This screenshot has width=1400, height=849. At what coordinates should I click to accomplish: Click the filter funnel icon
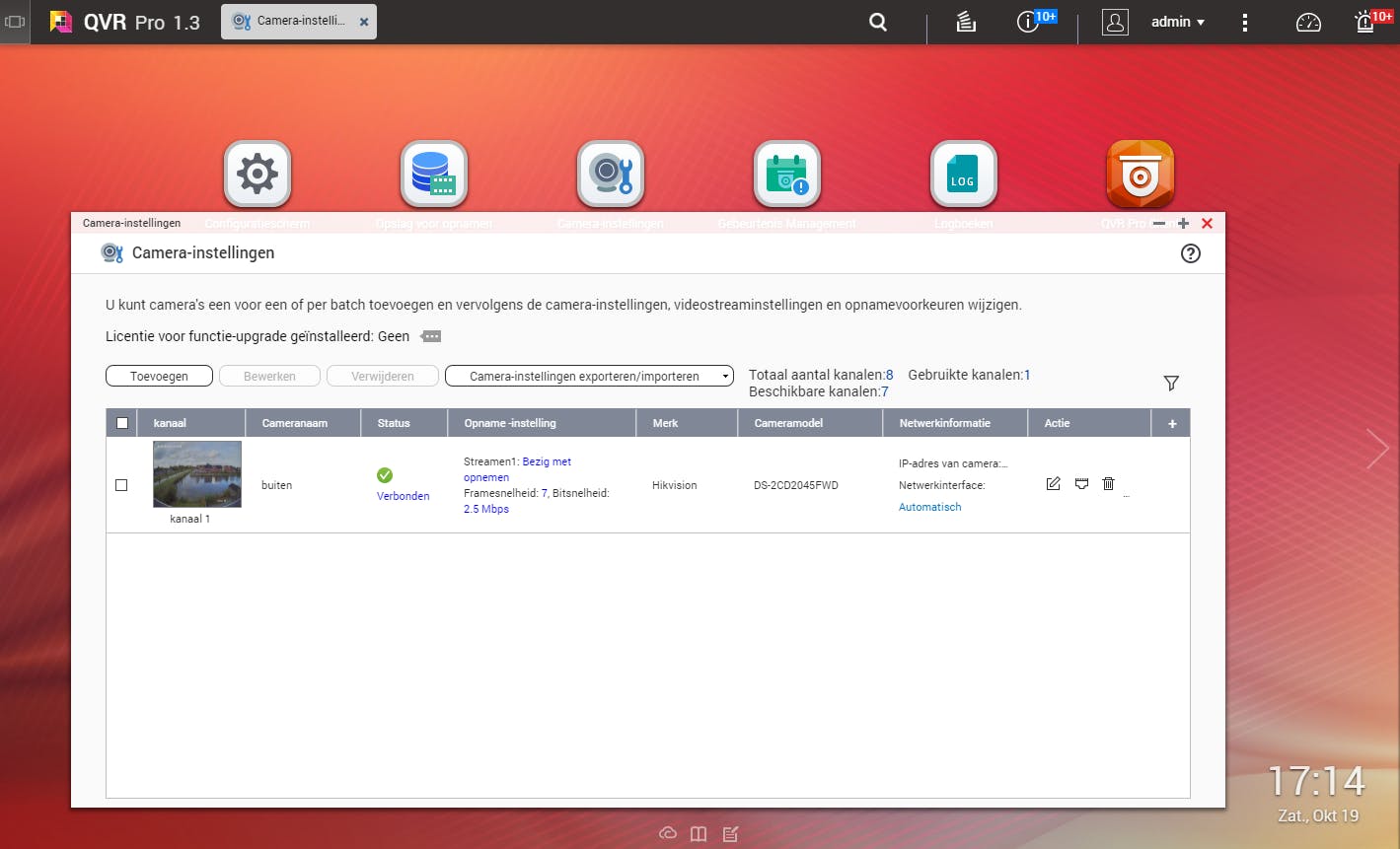point(1171,383)
